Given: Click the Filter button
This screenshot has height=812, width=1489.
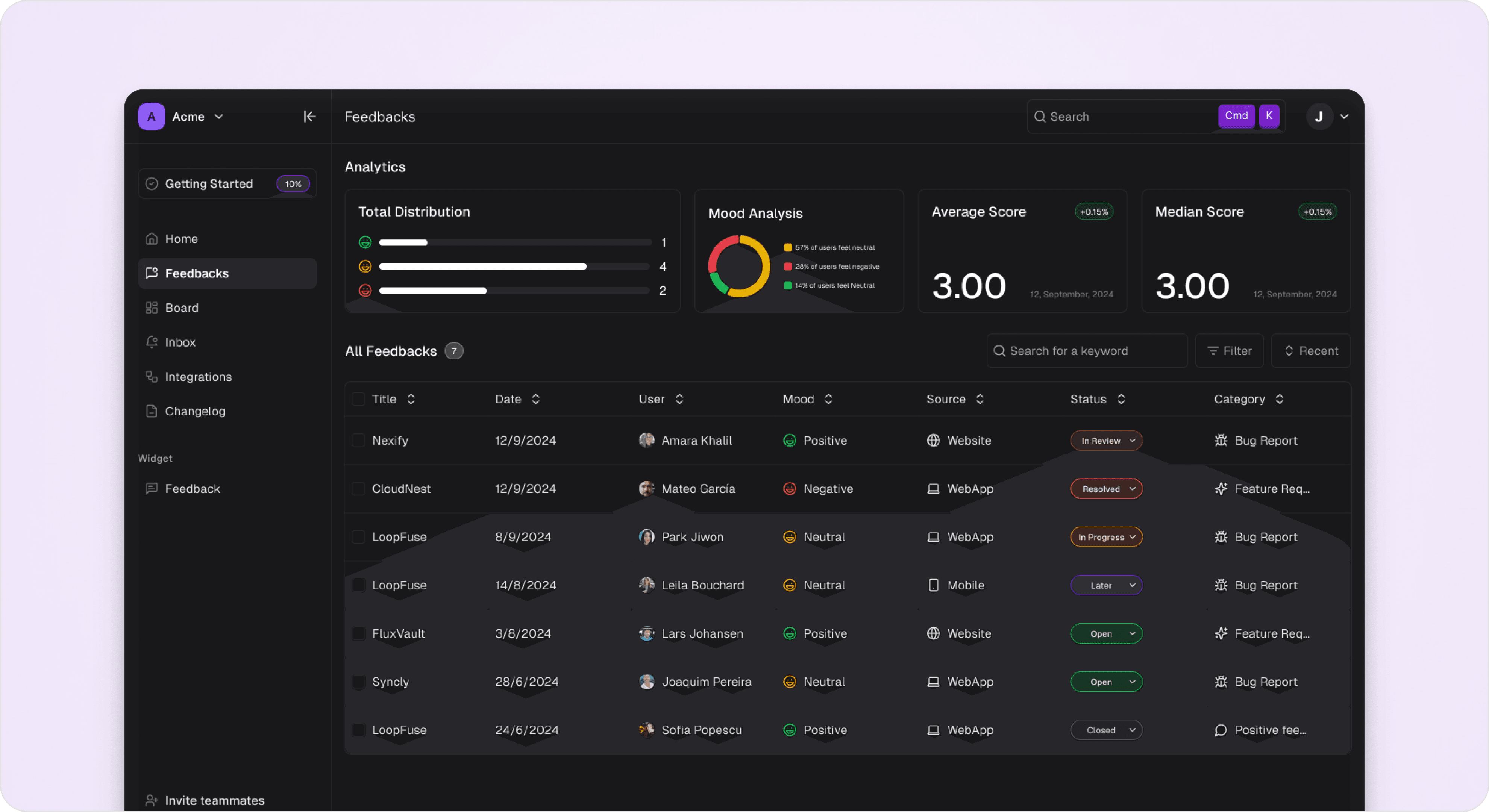Looking at the screenshot, I should tap(1230, 351).
